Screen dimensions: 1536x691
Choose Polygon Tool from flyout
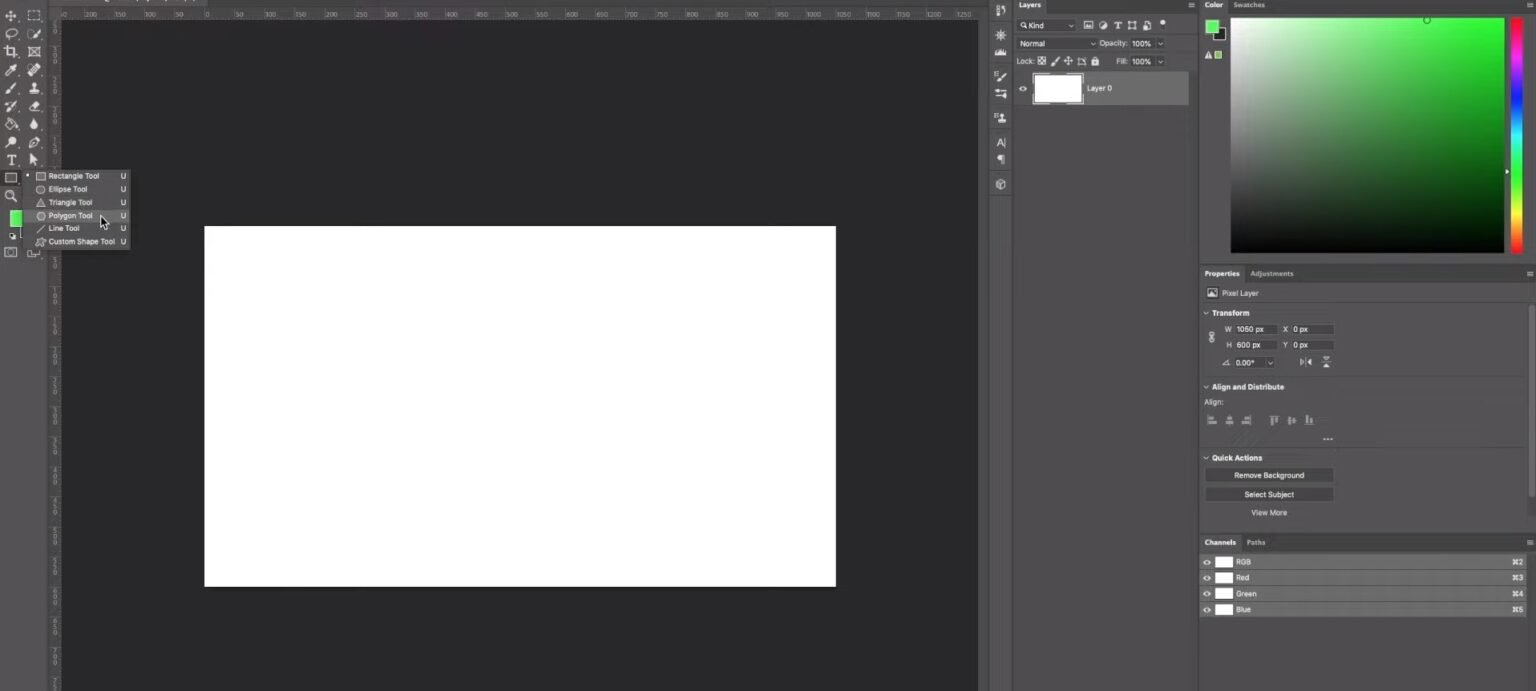click(78, 215)
